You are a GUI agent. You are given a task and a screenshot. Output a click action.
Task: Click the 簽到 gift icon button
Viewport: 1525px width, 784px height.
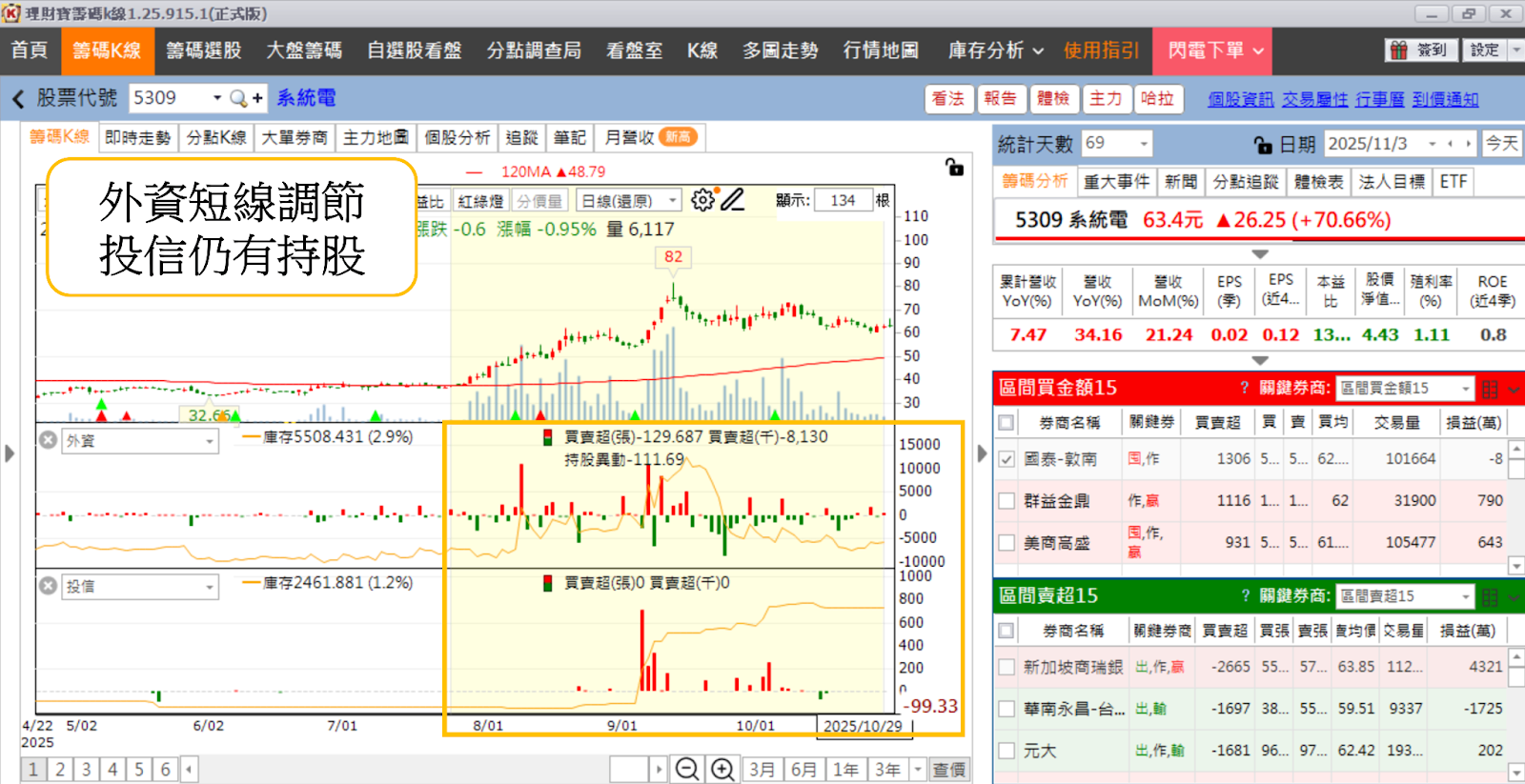coord(1419,50)
